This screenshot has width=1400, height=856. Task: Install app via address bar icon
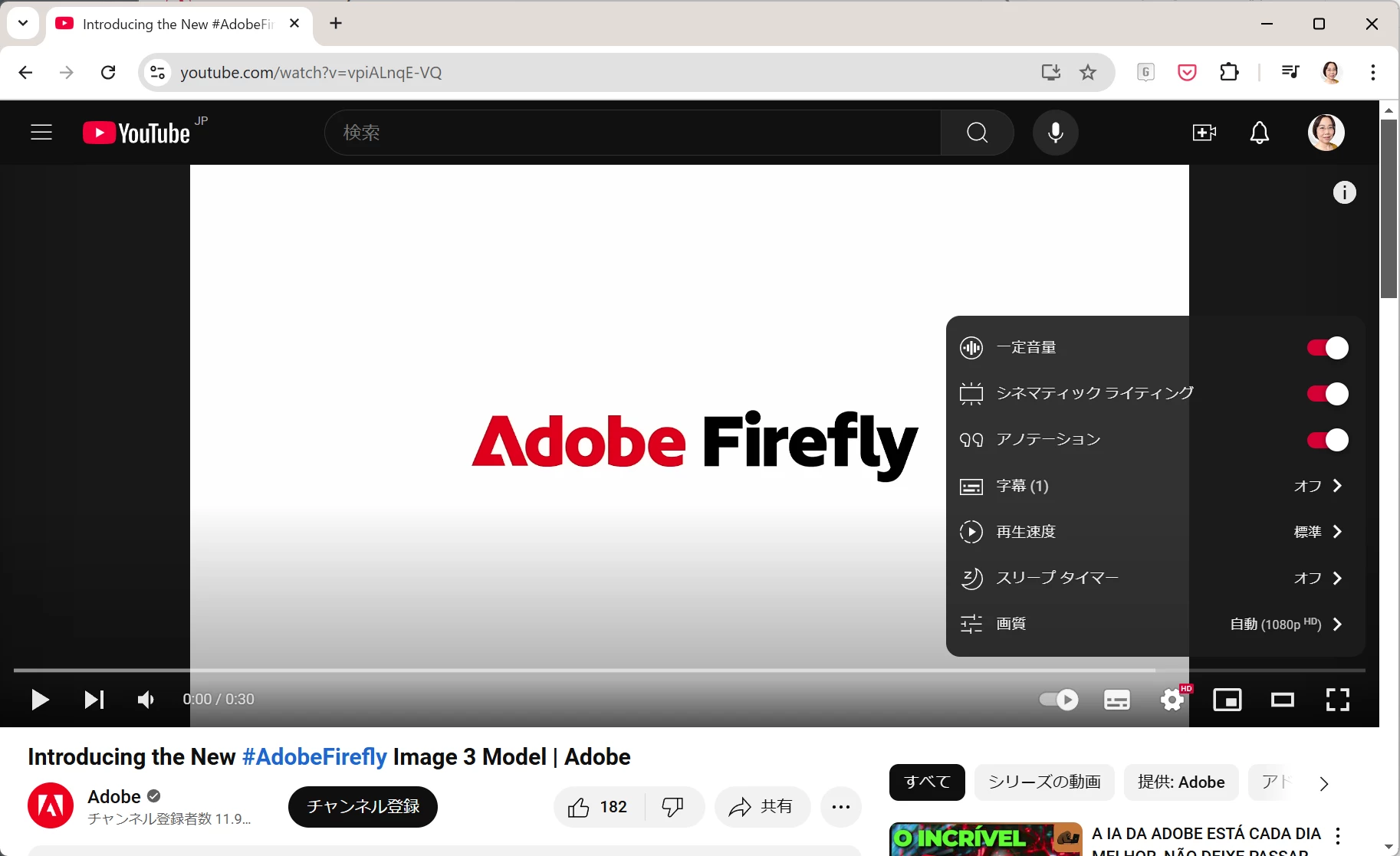pos(1051,72)
